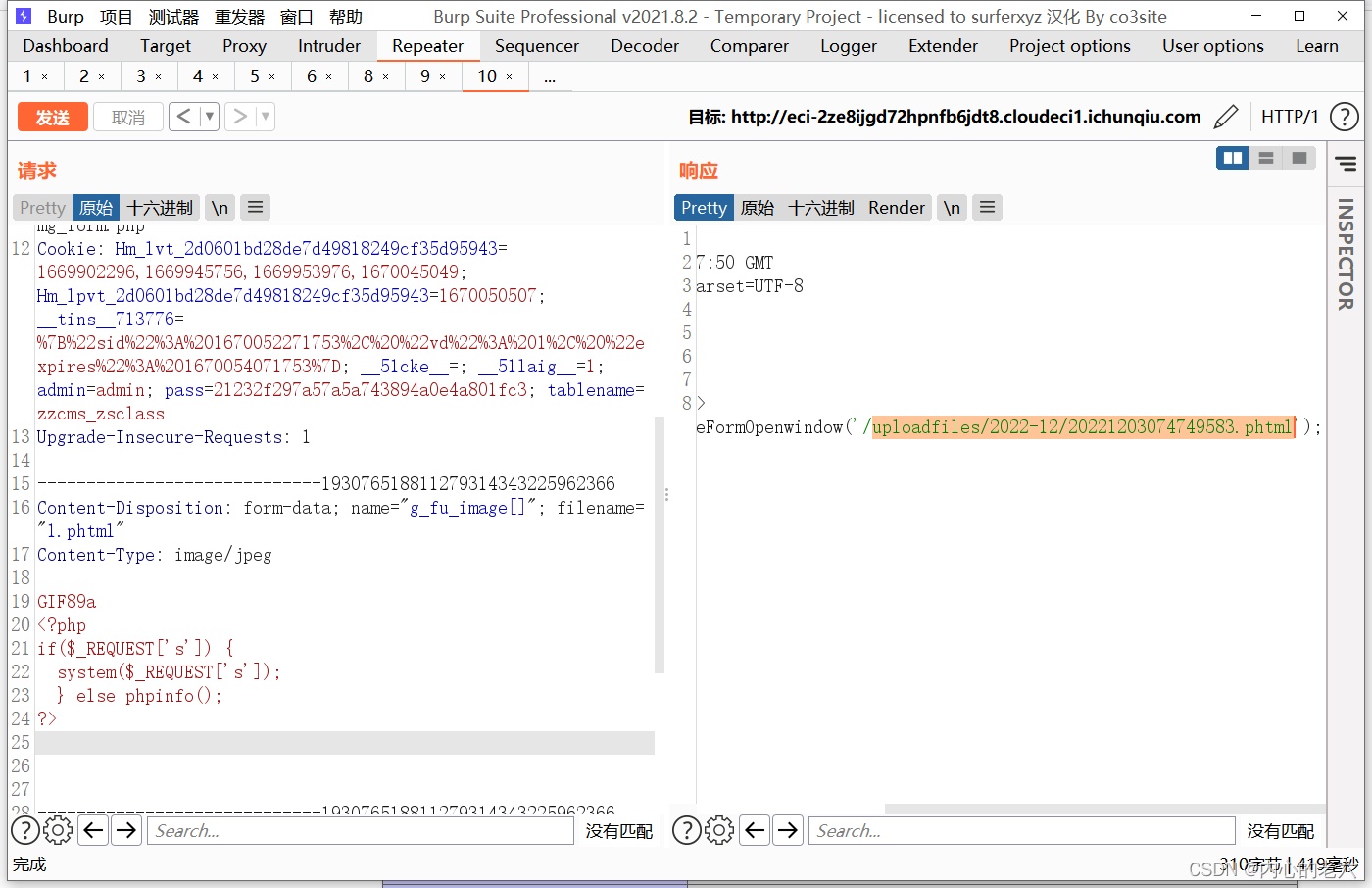
Task: Close Repeater tab 9
Action: tap(443, 76)
